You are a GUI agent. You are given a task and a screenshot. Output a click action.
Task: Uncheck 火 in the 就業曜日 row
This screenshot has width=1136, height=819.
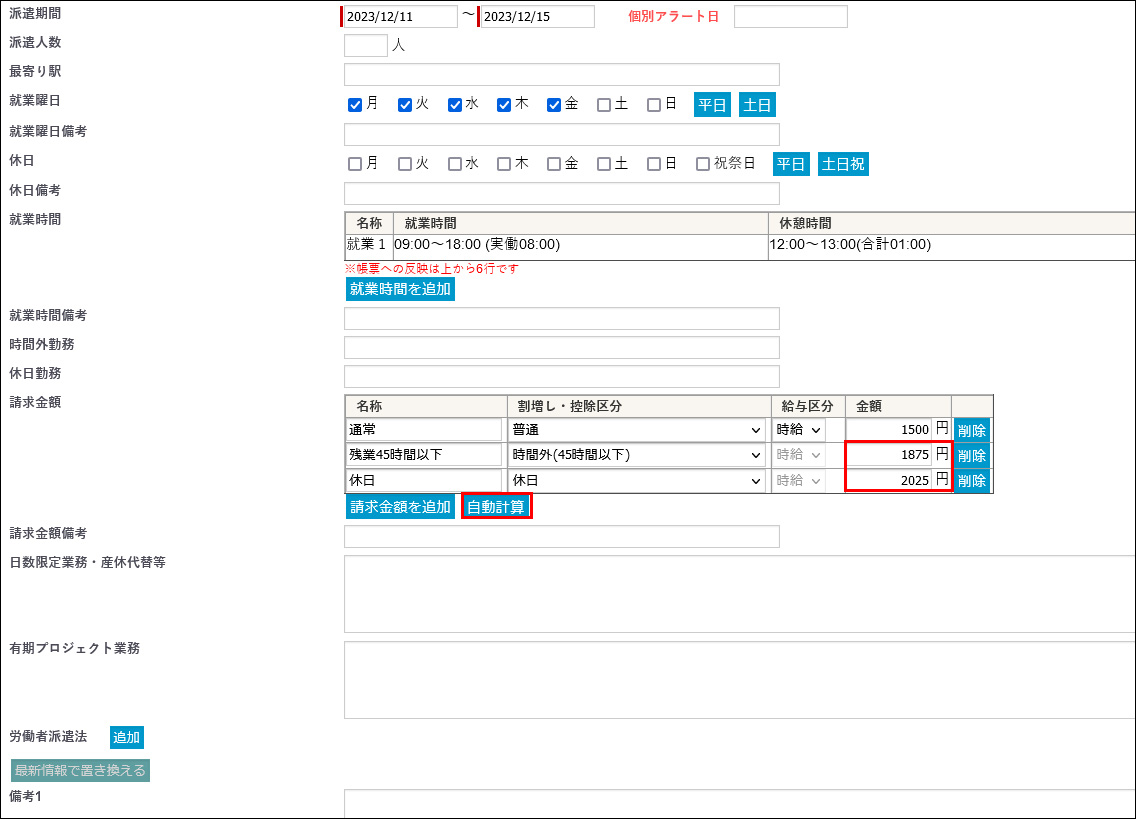click(405, 105)
